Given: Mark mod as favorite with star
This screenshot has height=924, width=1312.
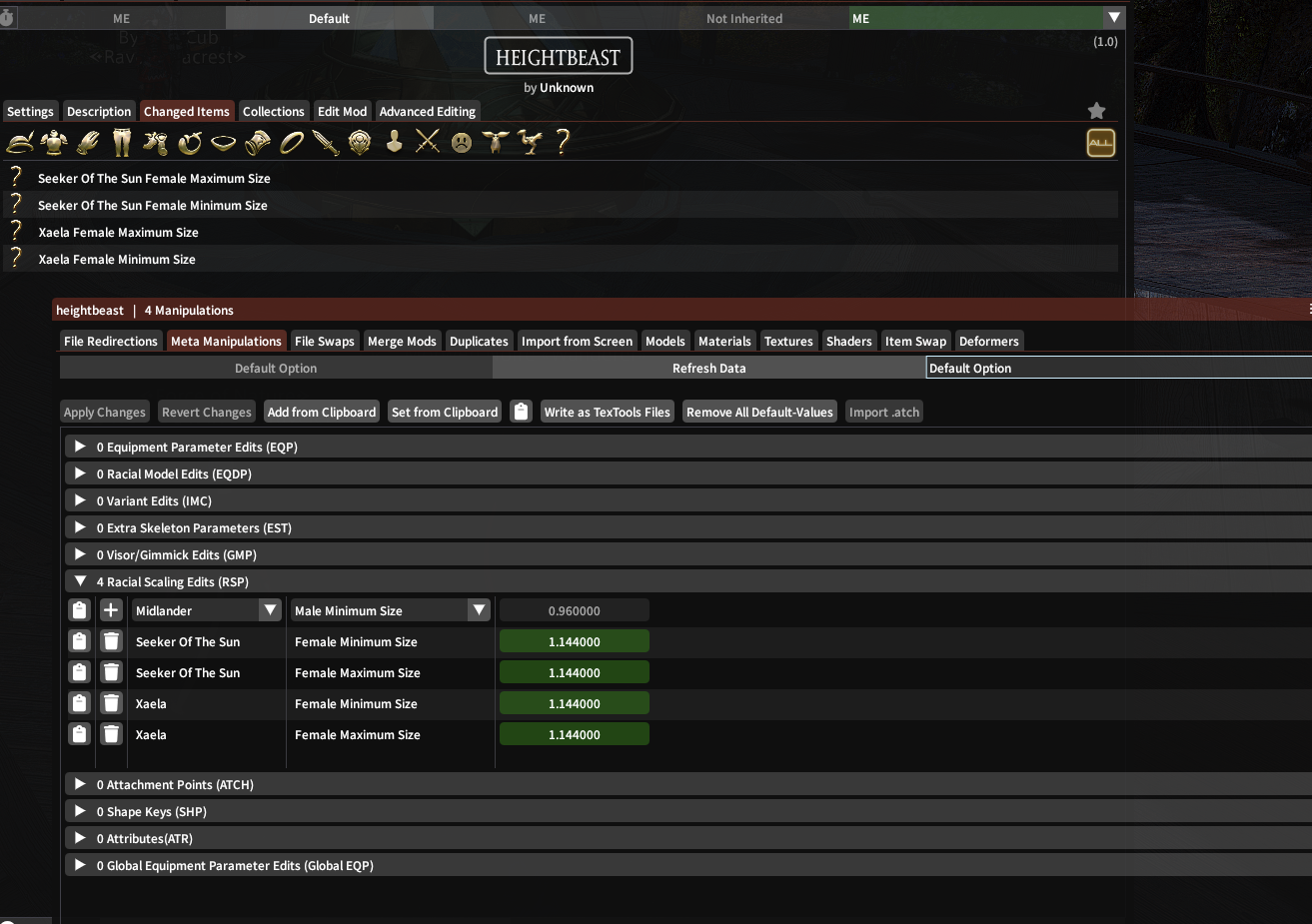Looking at the screenshot, I should [x=1097, y=111].
